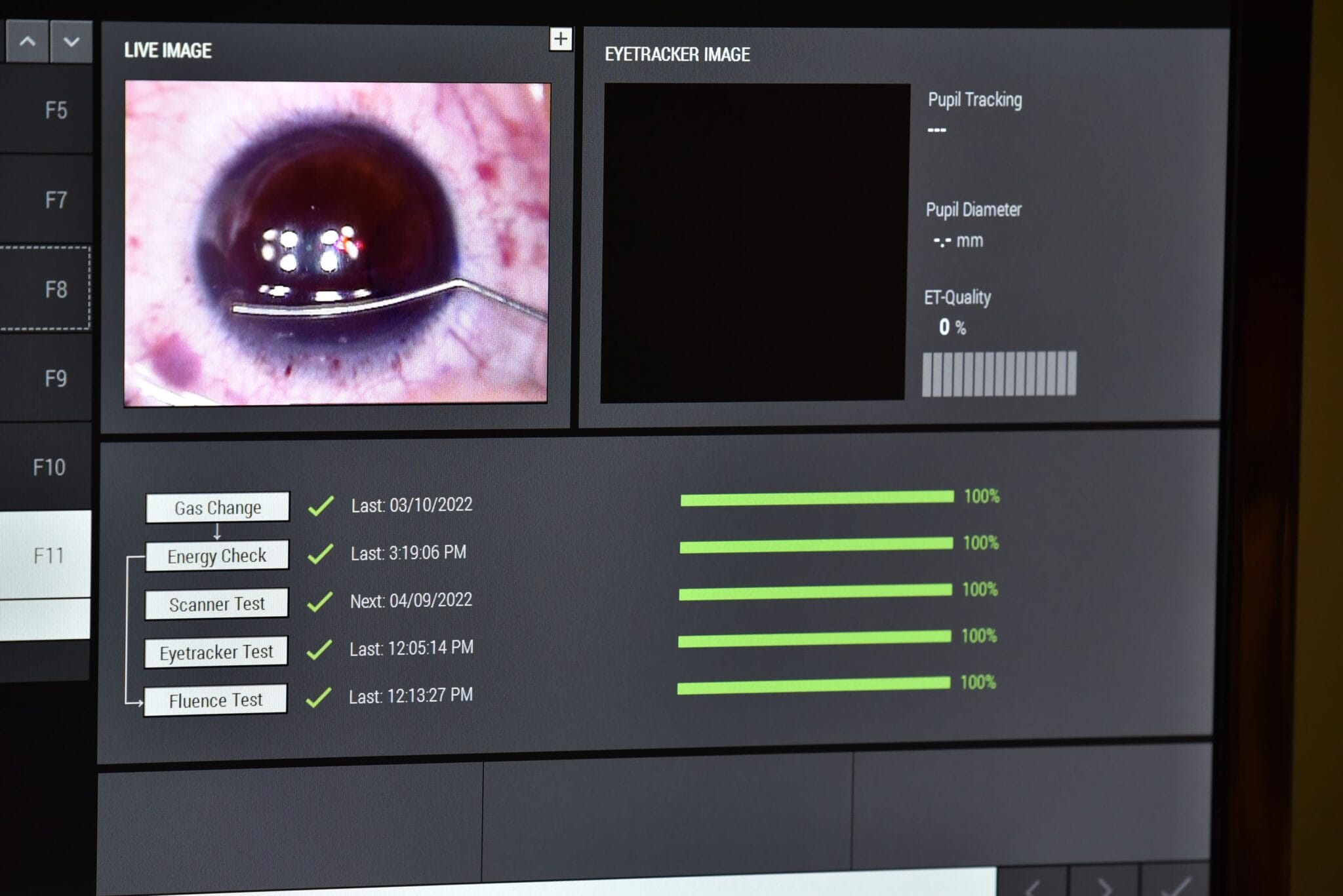Click the Fluence Test progress bar

coord(814,686)
